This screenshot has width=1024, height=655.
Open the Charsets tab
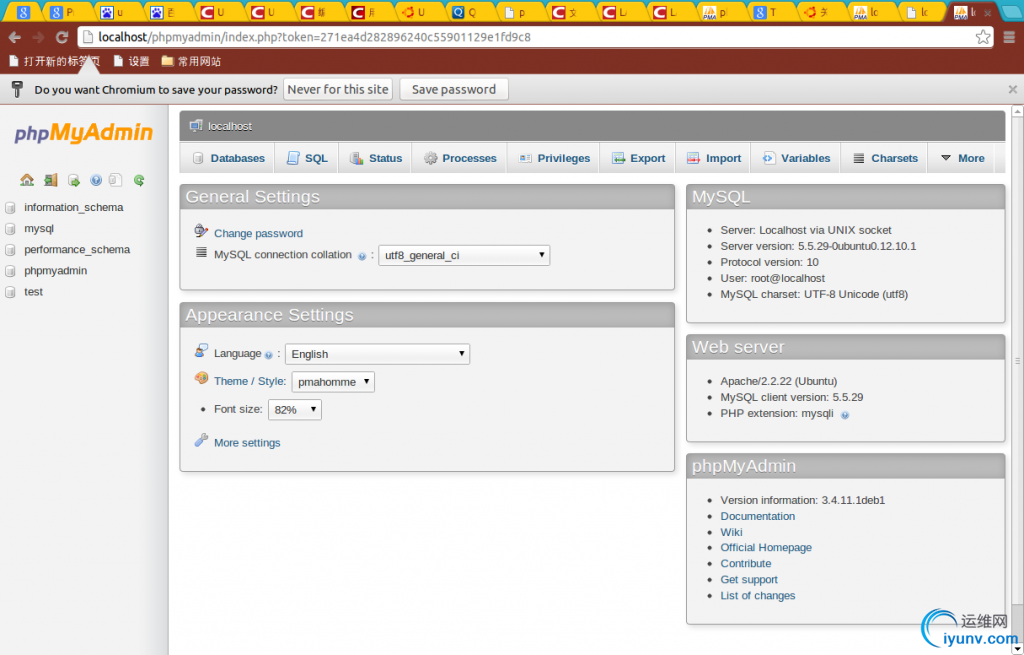(x=885, y=158)
